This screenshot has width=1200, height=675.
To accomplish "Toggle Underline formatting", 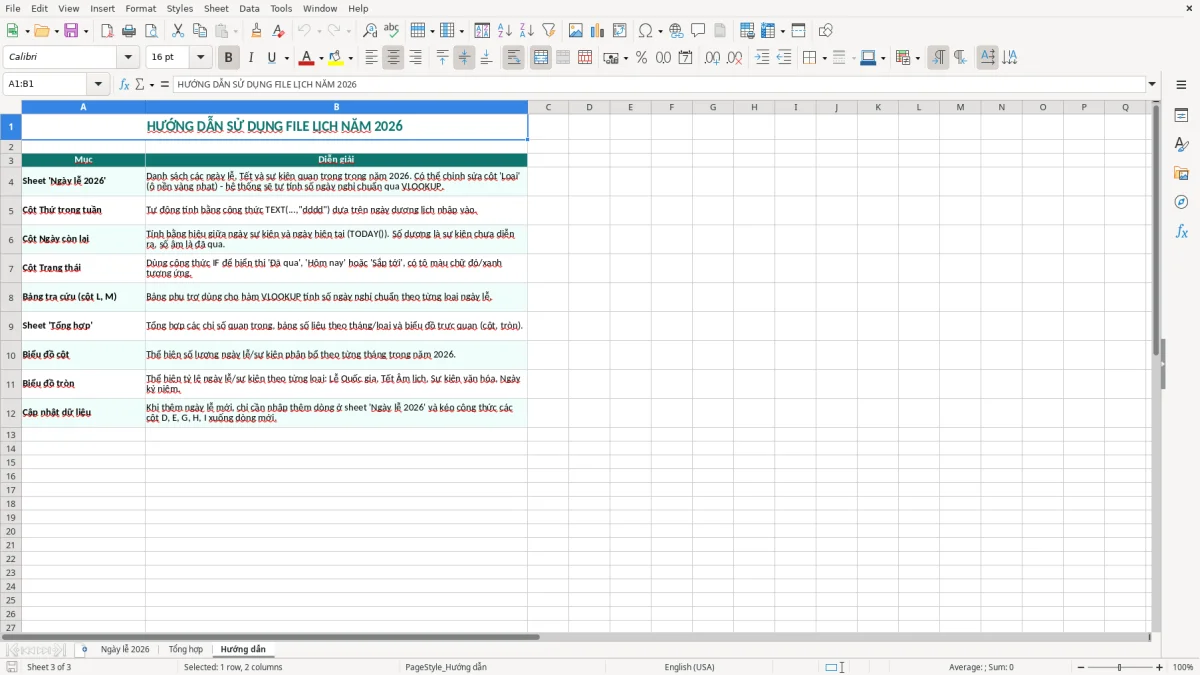I will (271, 58).
